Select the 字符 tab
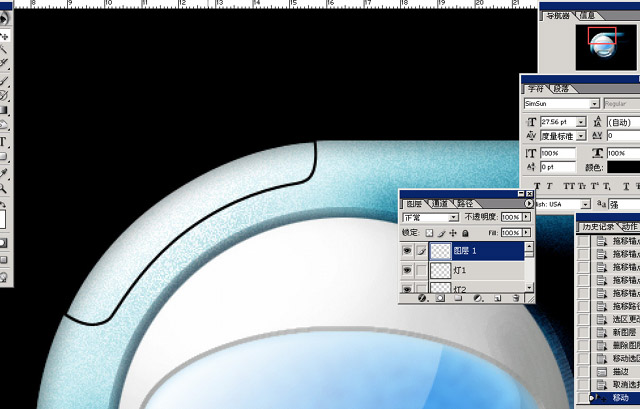 point(536,89)
